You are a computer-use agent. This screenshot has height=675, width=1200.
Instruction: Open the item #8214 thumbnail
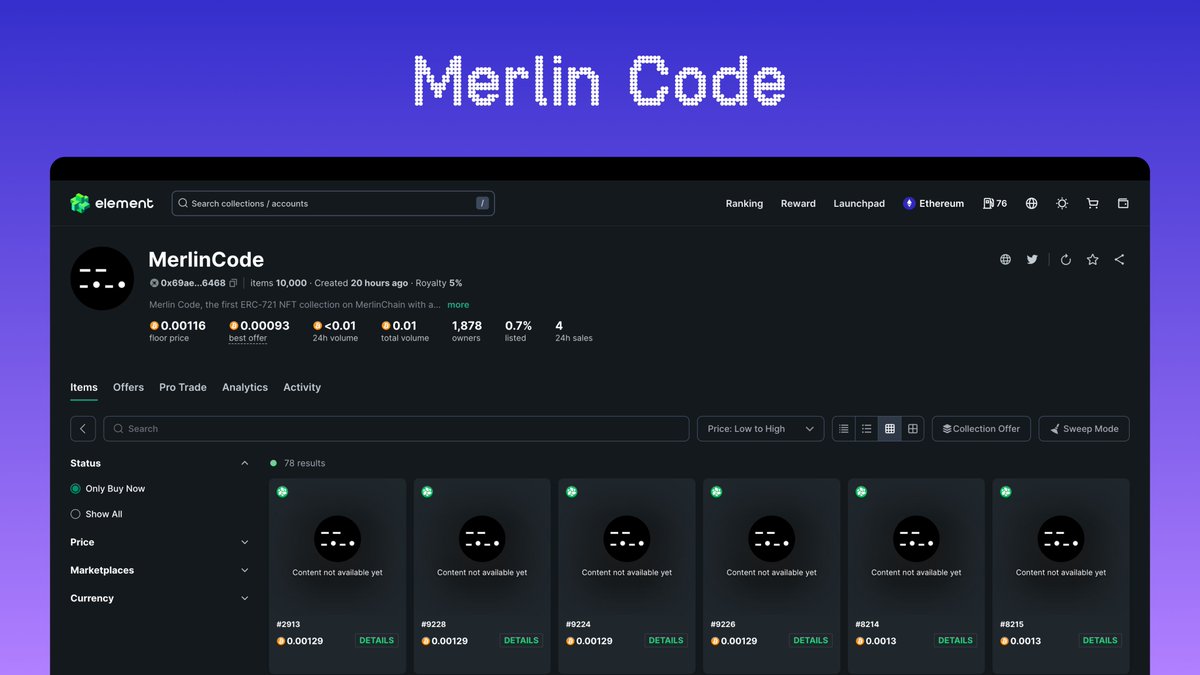click(916, 546)
